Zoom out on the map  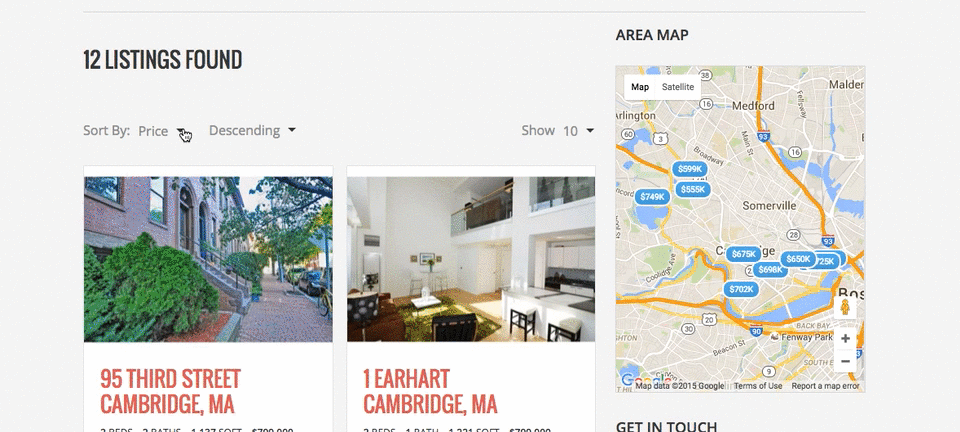845,361
